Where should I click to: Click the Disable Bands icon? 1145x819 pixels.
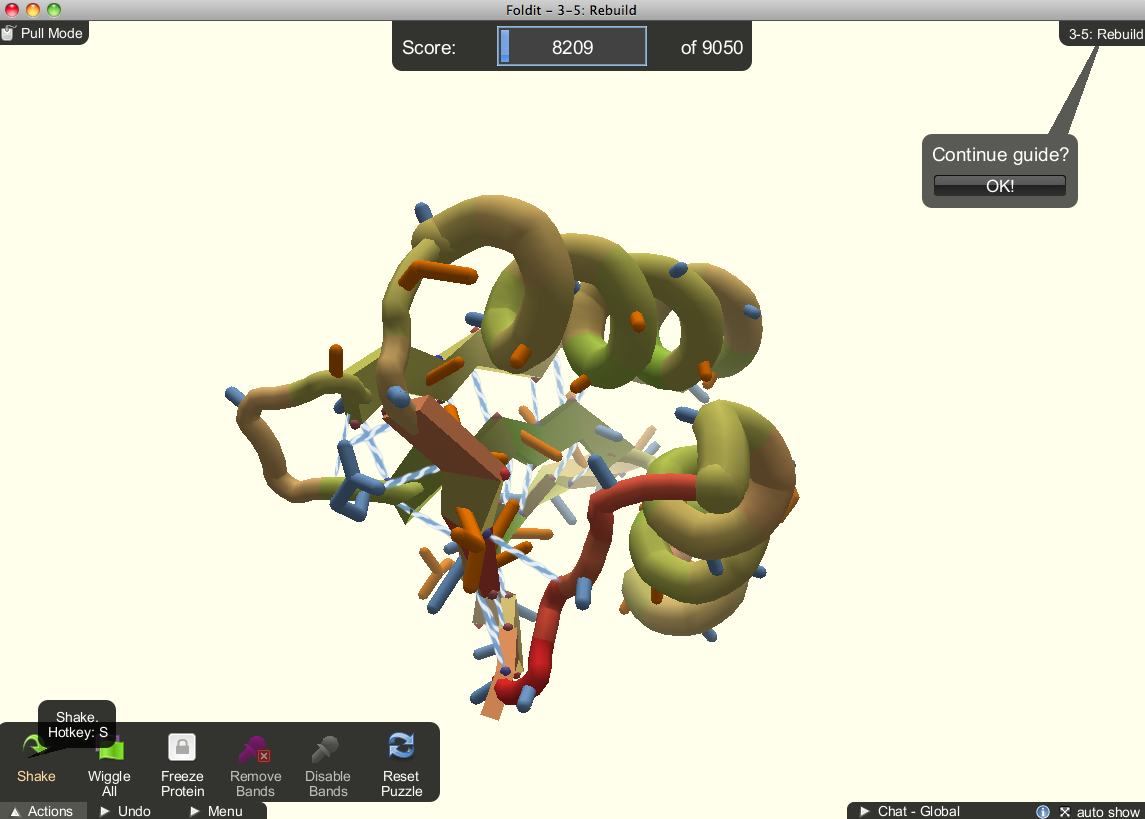tap(328, 749)
